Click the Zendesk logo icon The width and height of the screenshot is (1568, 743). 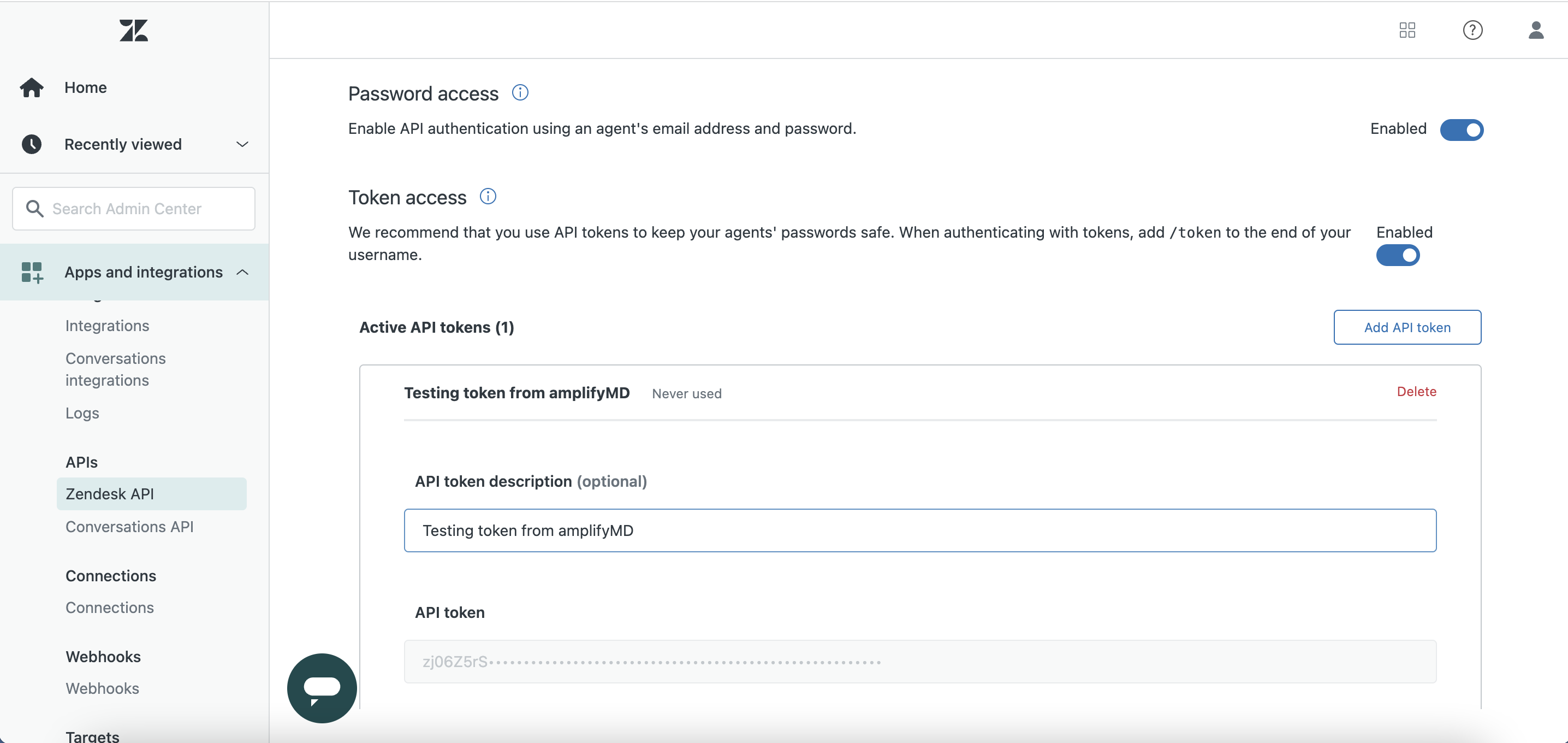tap(133, 31)
